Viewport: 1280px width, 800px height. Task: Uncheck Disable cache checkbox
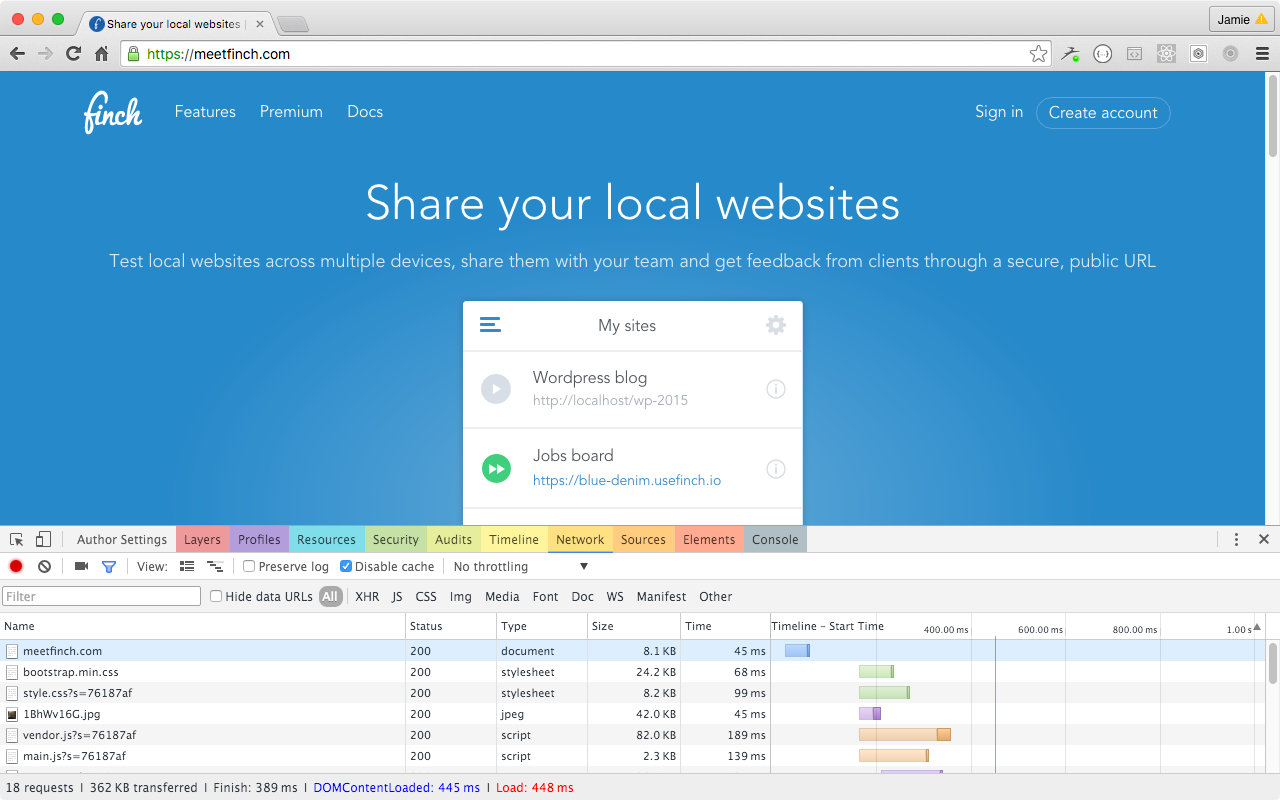coord(346,566)
